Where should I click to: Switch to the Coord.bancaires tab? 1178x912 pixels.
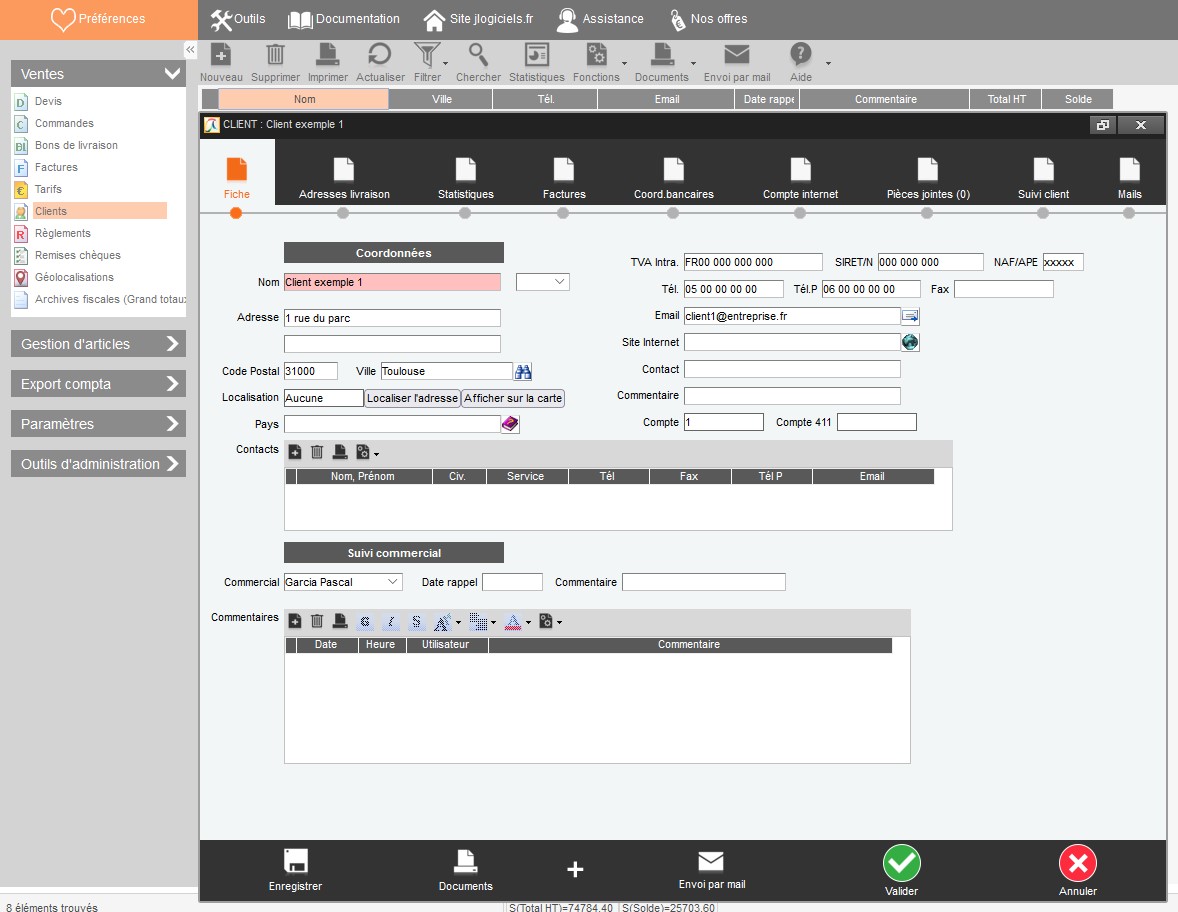click(x=673, y=179)
